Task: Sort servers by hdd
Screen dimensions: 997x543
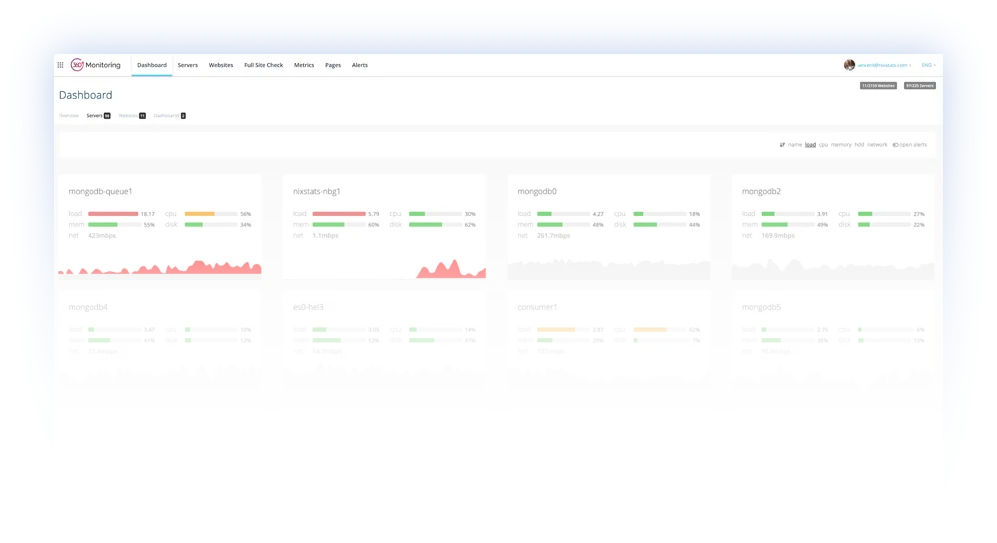Action: [859, 145]
